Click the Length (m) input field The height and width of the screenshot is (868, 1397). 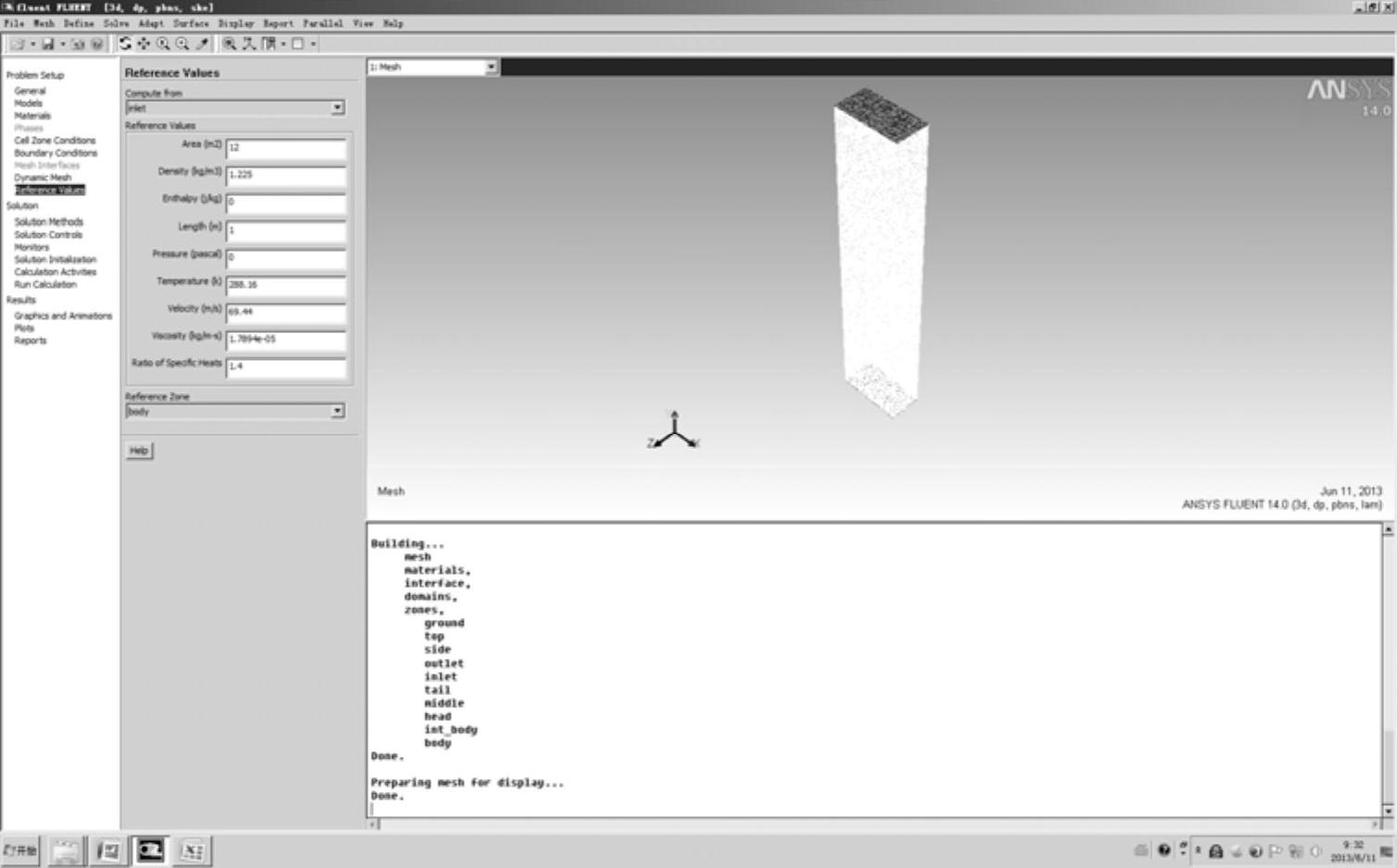coord(286,230)
